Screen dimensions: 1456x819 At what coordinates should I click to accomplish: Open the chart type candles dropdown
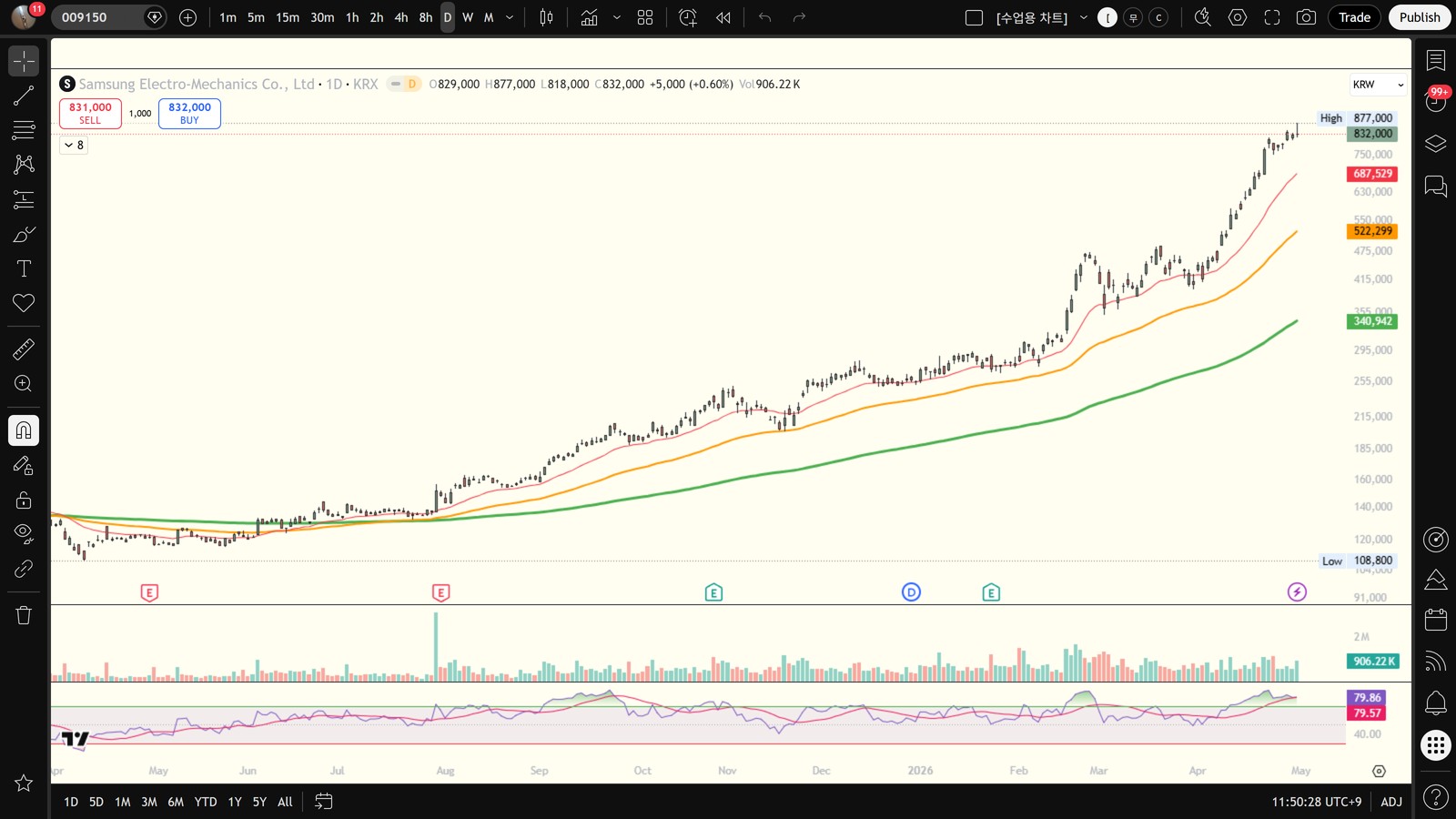pyautogui.click(x=547, y=17)
